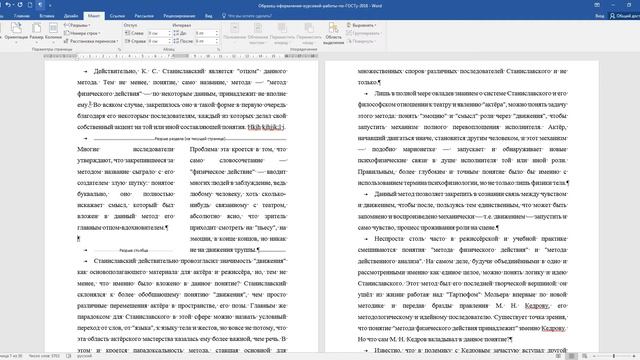Switch to Print Layout view icon
This screenshot has width=640, height=360.
click(x=571, y=356)
